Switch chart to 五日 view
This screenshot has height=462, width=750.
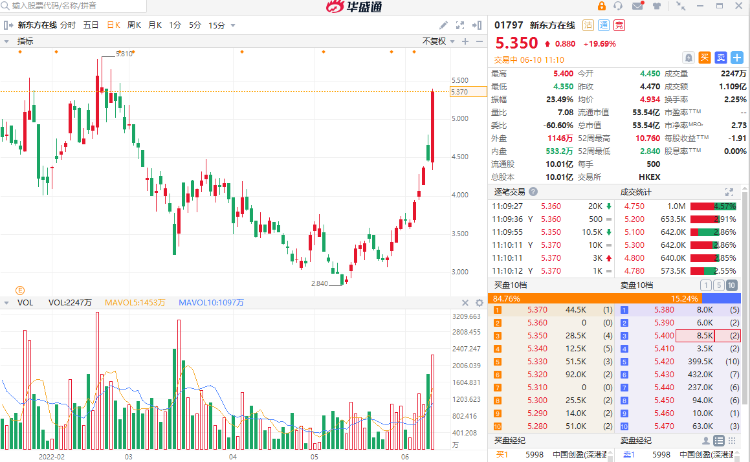tap(90, 25)
